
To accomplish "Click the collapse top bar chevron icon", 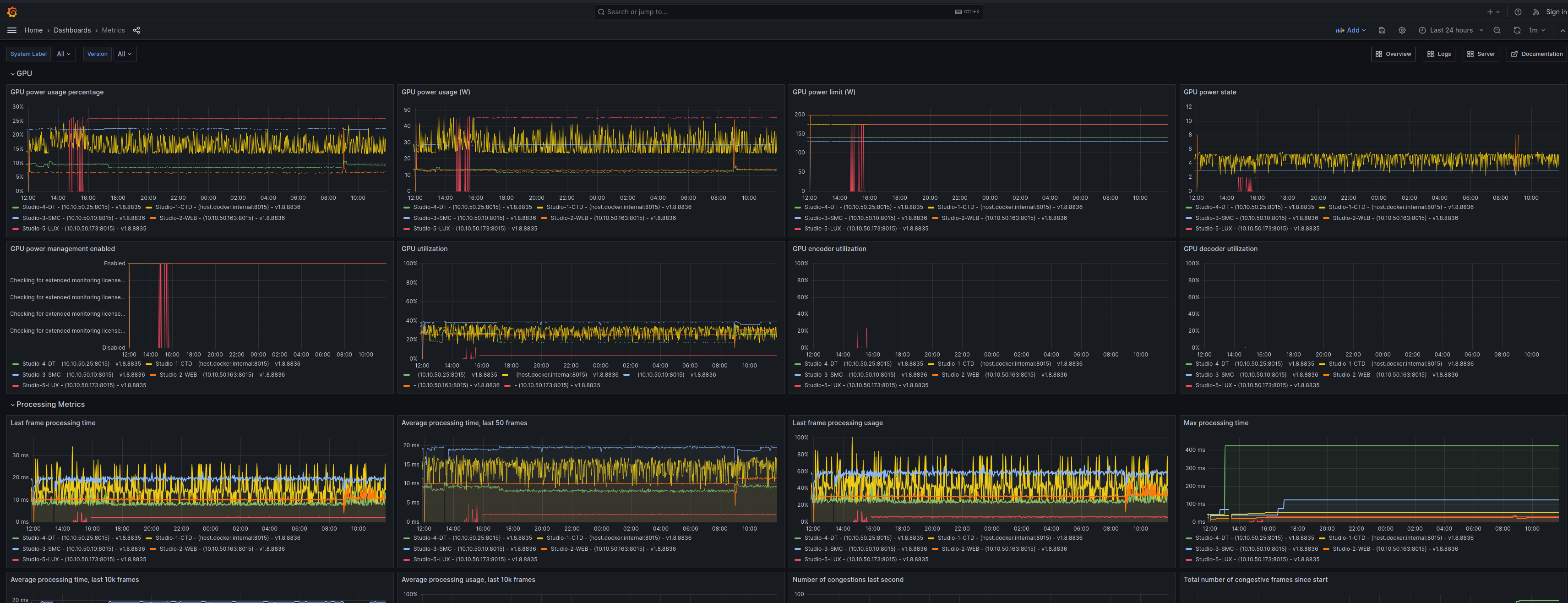I will [1562, 30].
